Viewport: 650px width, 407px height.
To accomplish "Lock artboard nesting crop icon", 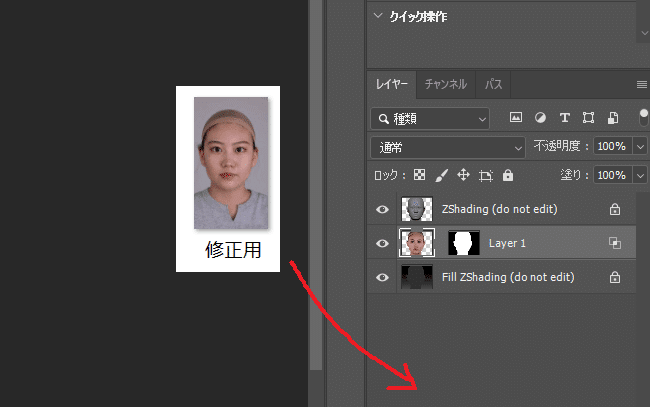I will (485, 176).
